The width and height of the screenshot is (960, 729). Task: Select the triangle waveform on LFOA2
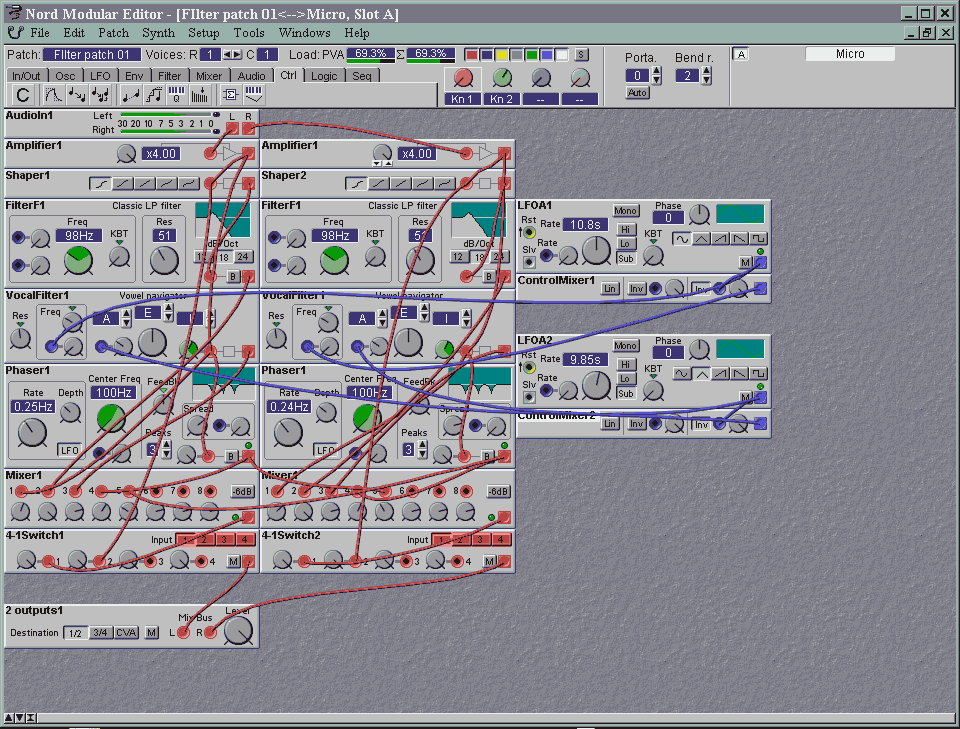pos(701,374)
